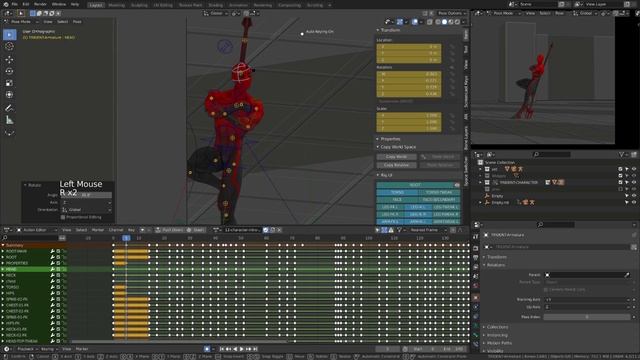The width and height of the screenshot is (640, 360).
Task: Collapse the Transform panel
Action: pyautogui.click(x=378, y=30)
